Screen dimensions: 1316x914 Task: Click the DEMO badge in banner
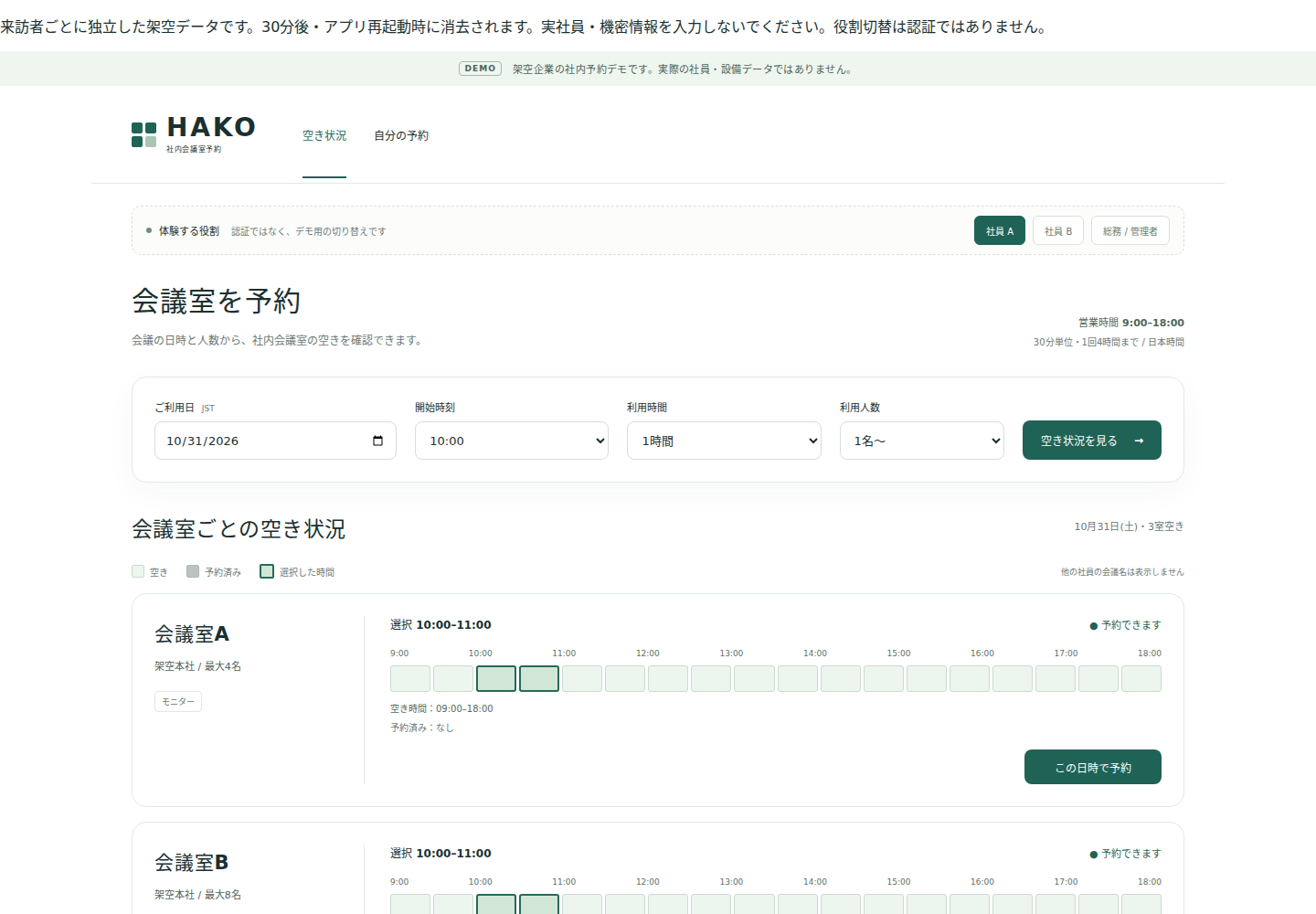pos(480,69)
